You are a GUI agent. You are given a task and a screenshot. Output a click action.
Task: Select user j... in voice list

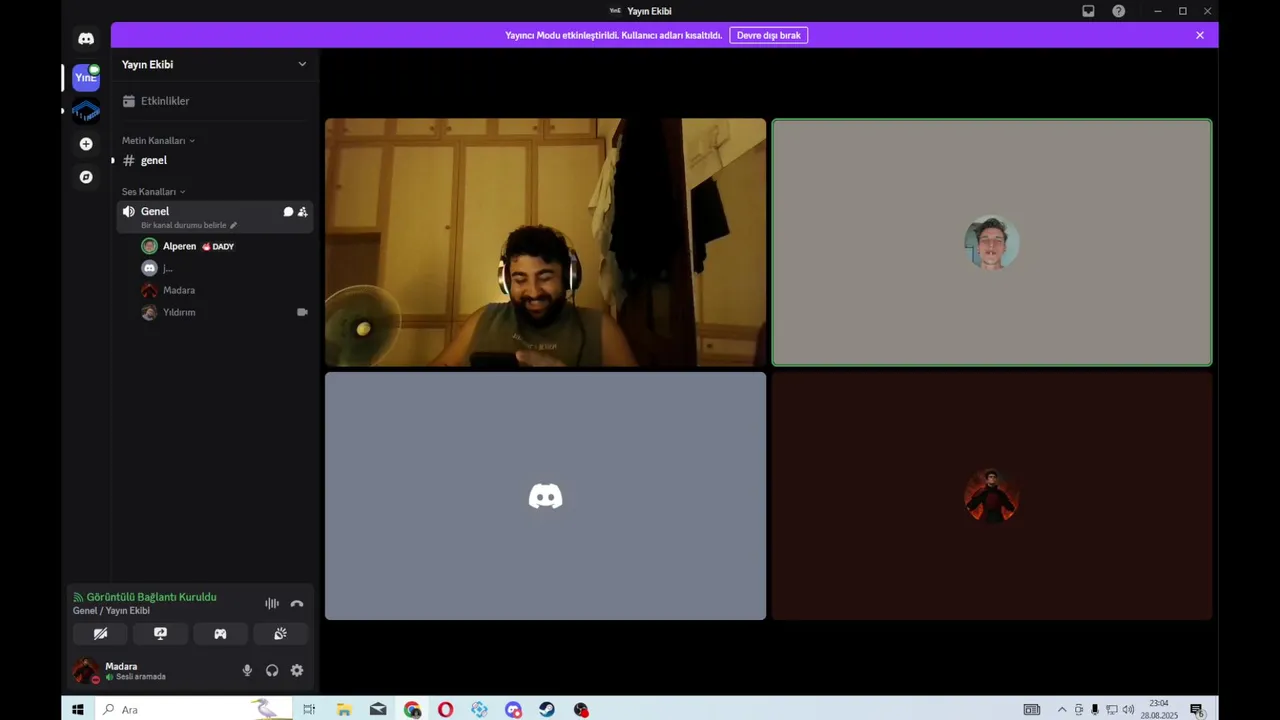point(225,268)
